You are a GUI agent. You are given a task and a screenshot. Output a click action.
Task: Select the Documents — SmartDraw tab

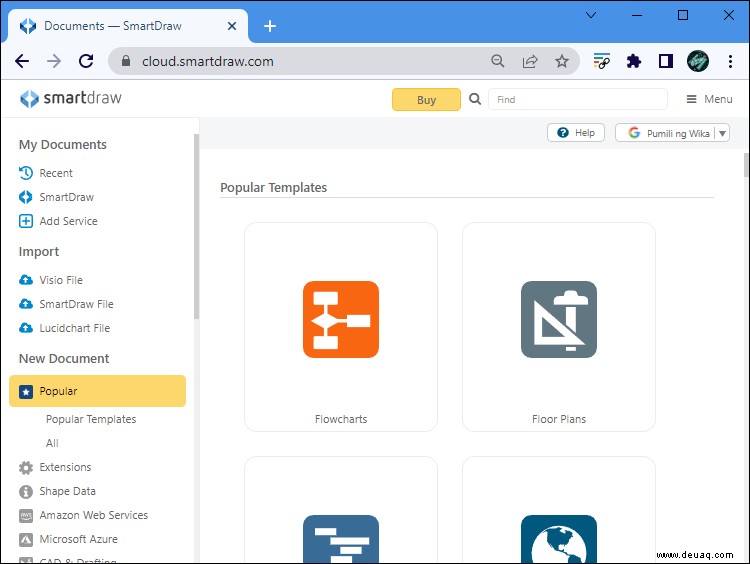click(x=128, y=26)
